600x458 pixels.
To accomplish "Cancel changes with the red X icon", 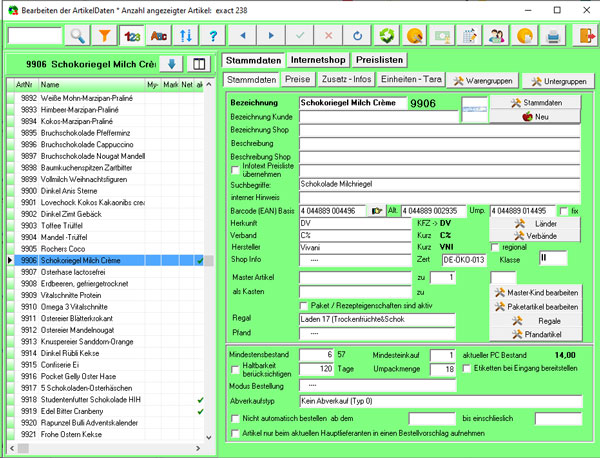I will tap(328, 36).
